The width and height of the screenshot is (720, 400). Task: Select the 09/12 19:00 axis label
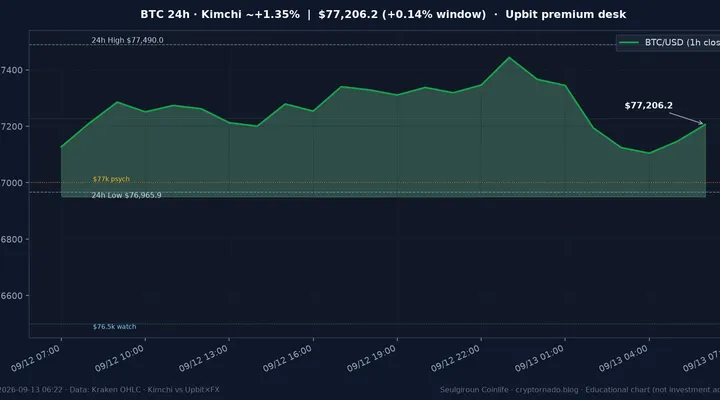click(371, 358)
